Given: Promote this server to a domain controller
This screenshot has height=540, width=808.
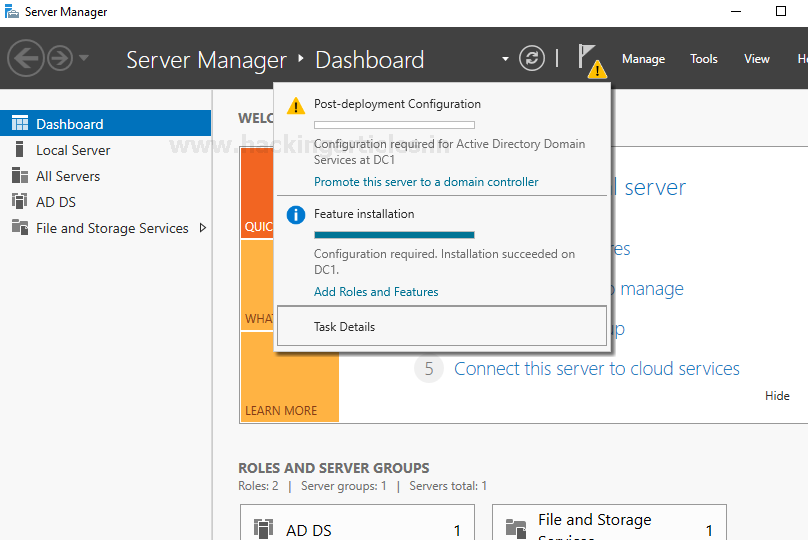Looking at the screenshot, I should (x=426, y=182).
